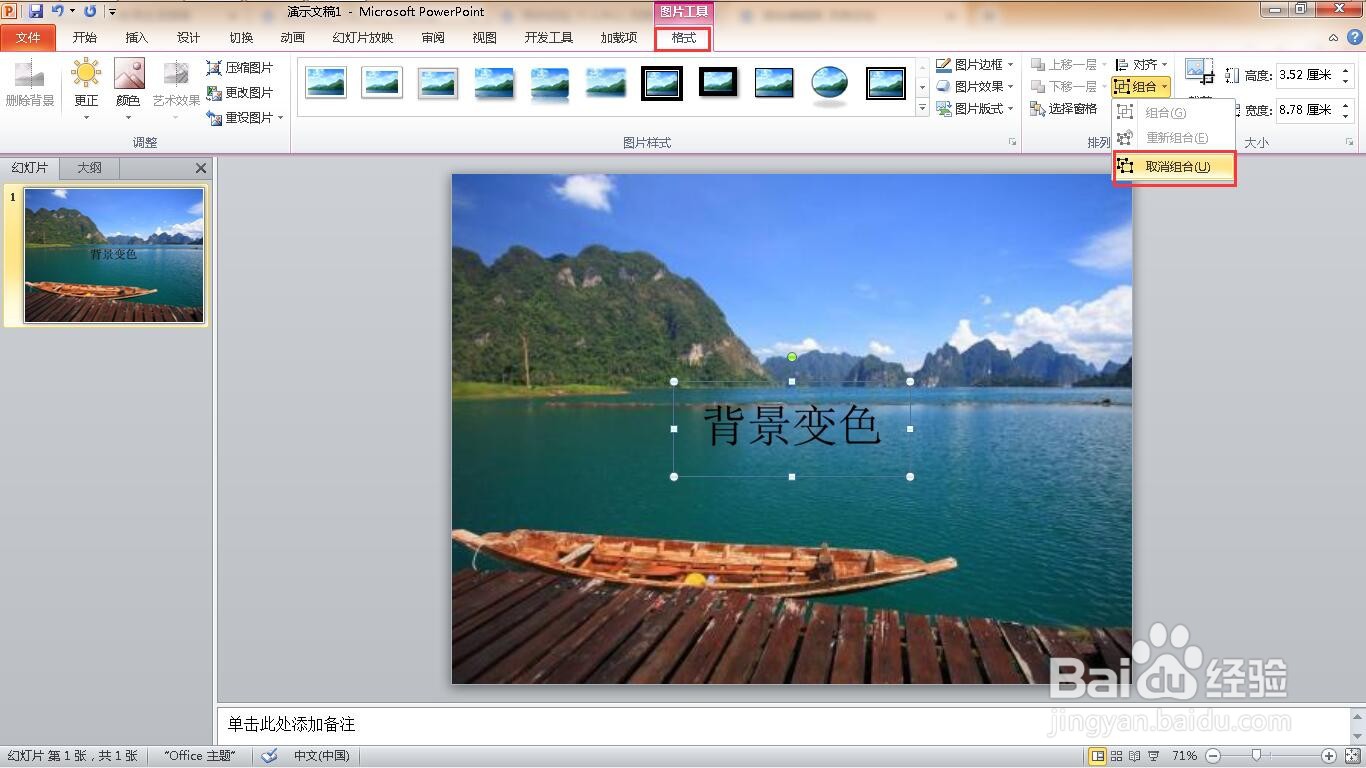Switch to Reading view icon
This screenshot has width=1366, height=768.
click(x=1135, y=756)
